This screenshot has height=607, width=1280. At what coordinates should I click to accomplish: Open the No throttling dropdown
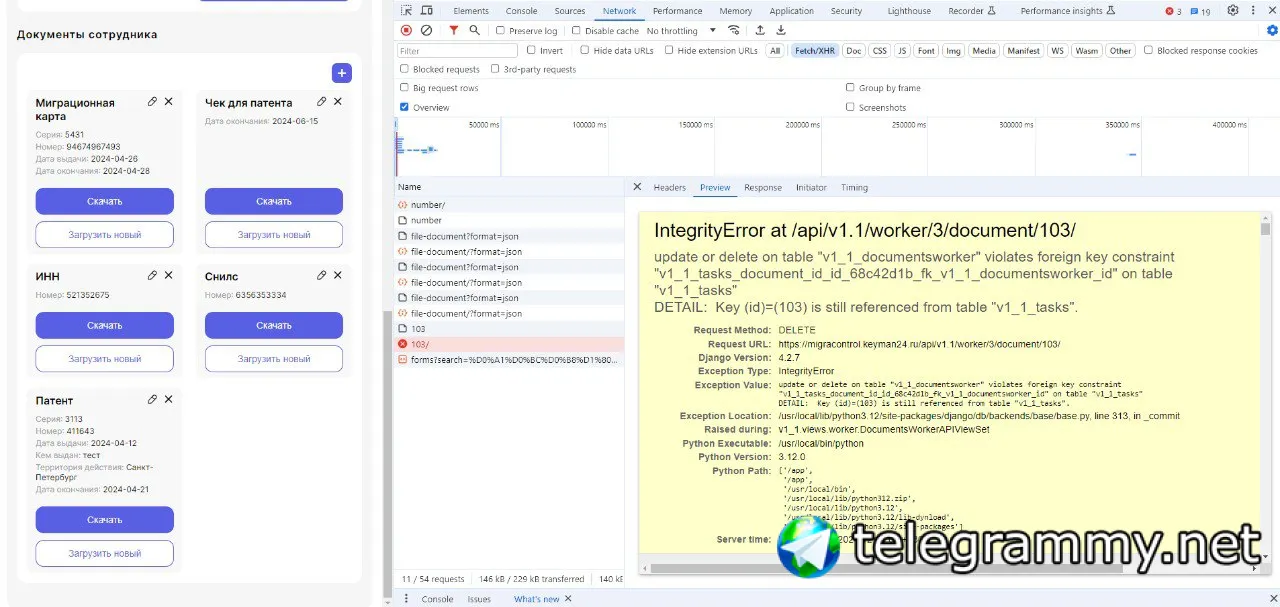click(680, 31)
